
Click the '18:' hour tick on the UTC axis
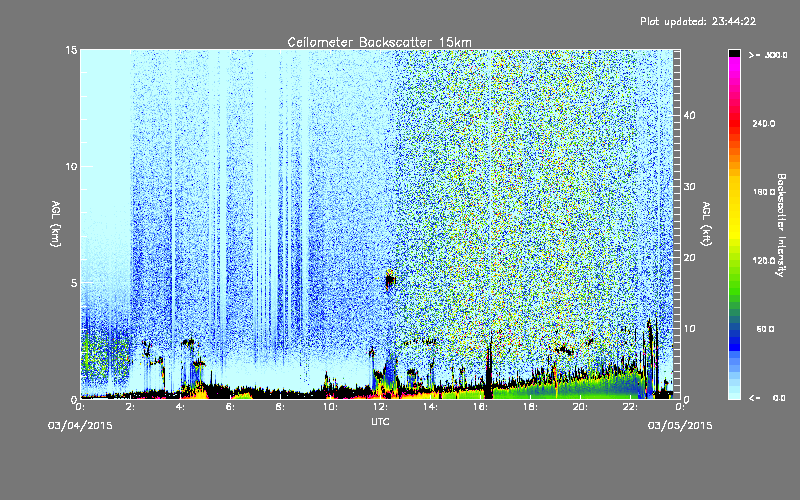pos(530,407)
